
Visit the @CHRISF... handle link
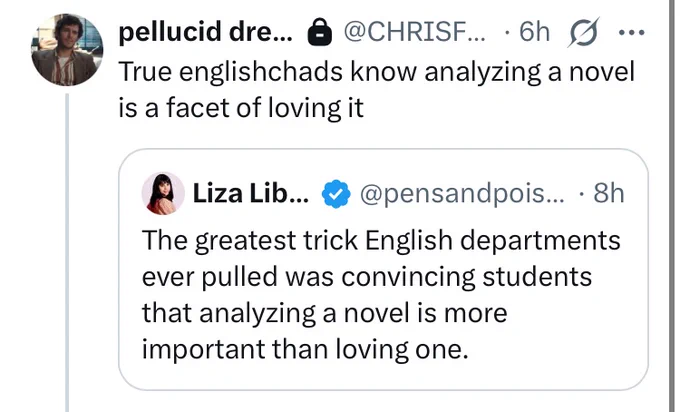pyautogui.click(x=415, y=32)
